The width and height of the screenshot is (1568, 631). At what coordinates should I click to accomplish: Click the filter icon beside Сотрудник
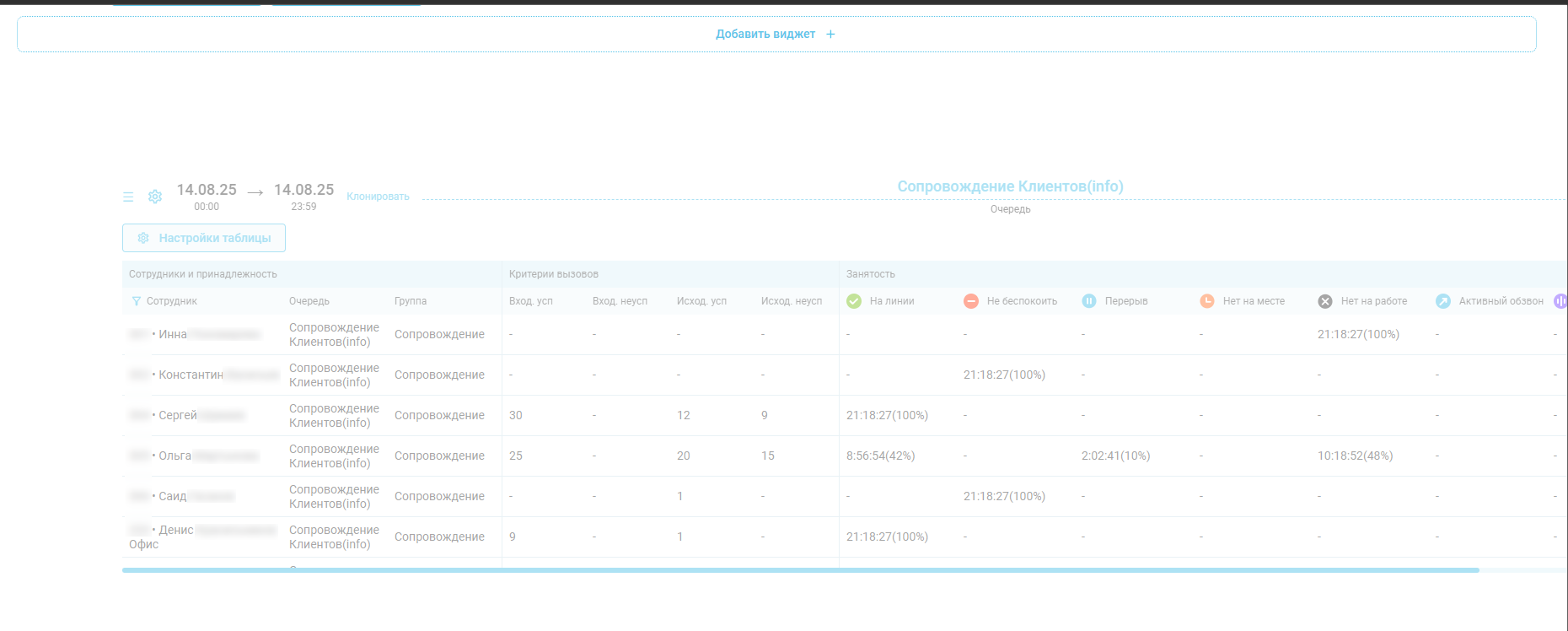(x=136, y=301)
